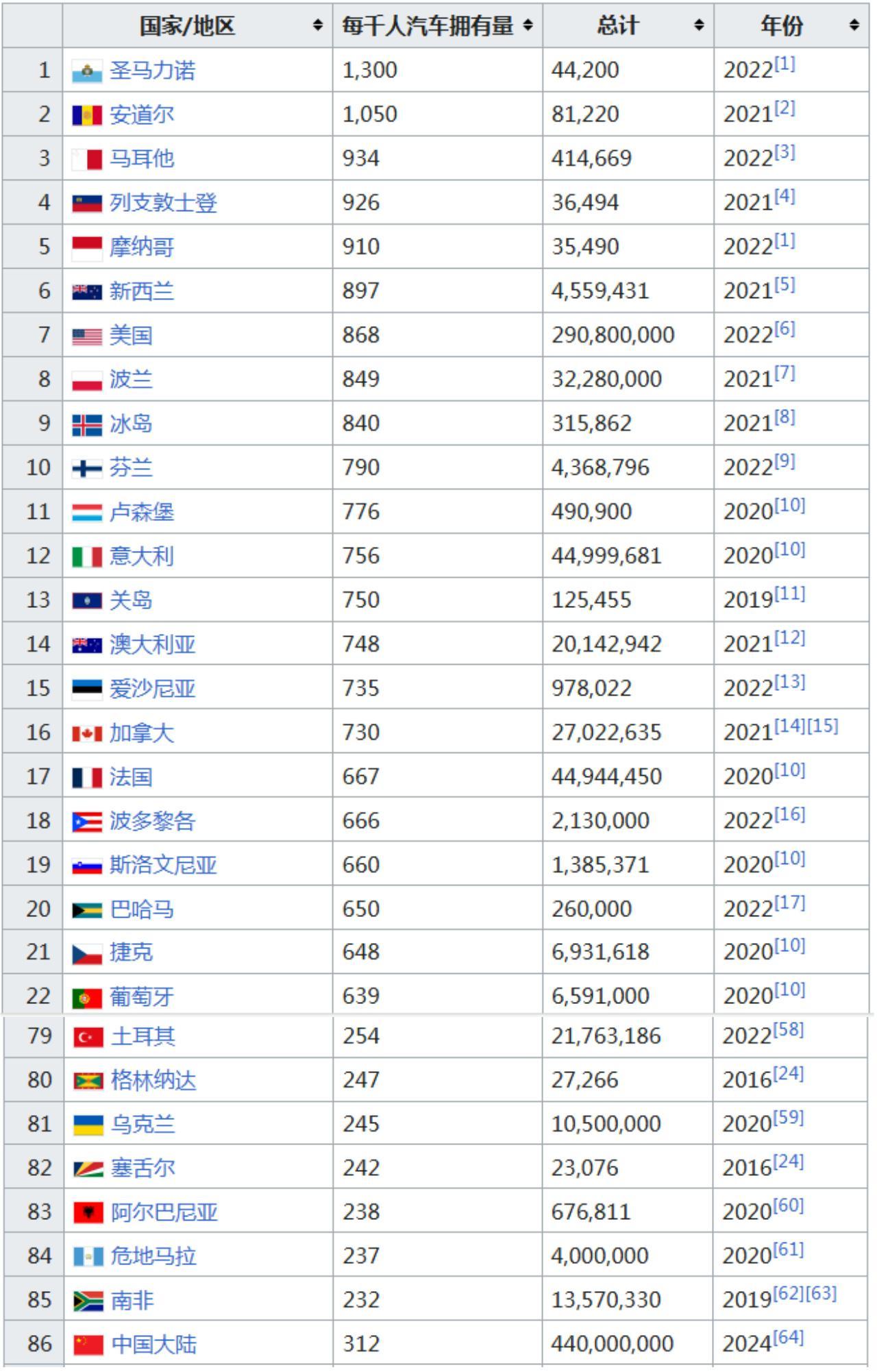Screen dimensions: 877x1372
Task: Open the 南非 country link
Action: [x=132, y=1301]
